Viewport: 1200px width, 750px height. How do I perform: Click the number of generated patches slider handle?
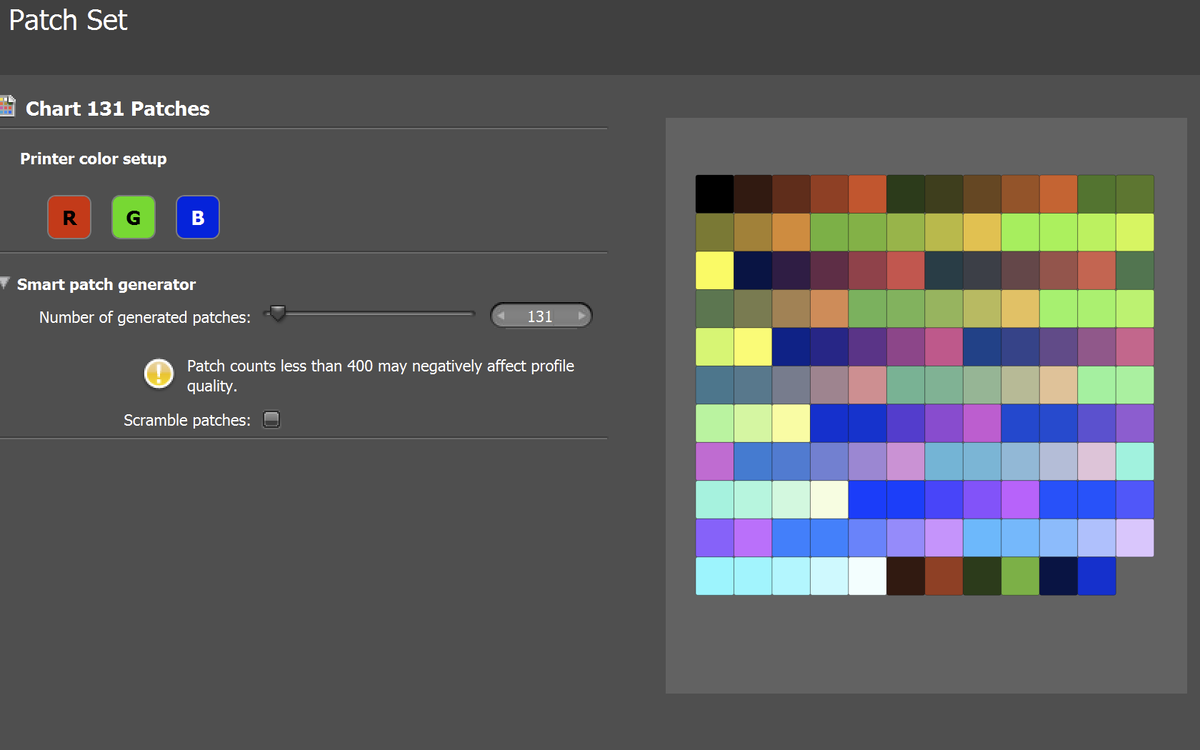click(278, 314)
